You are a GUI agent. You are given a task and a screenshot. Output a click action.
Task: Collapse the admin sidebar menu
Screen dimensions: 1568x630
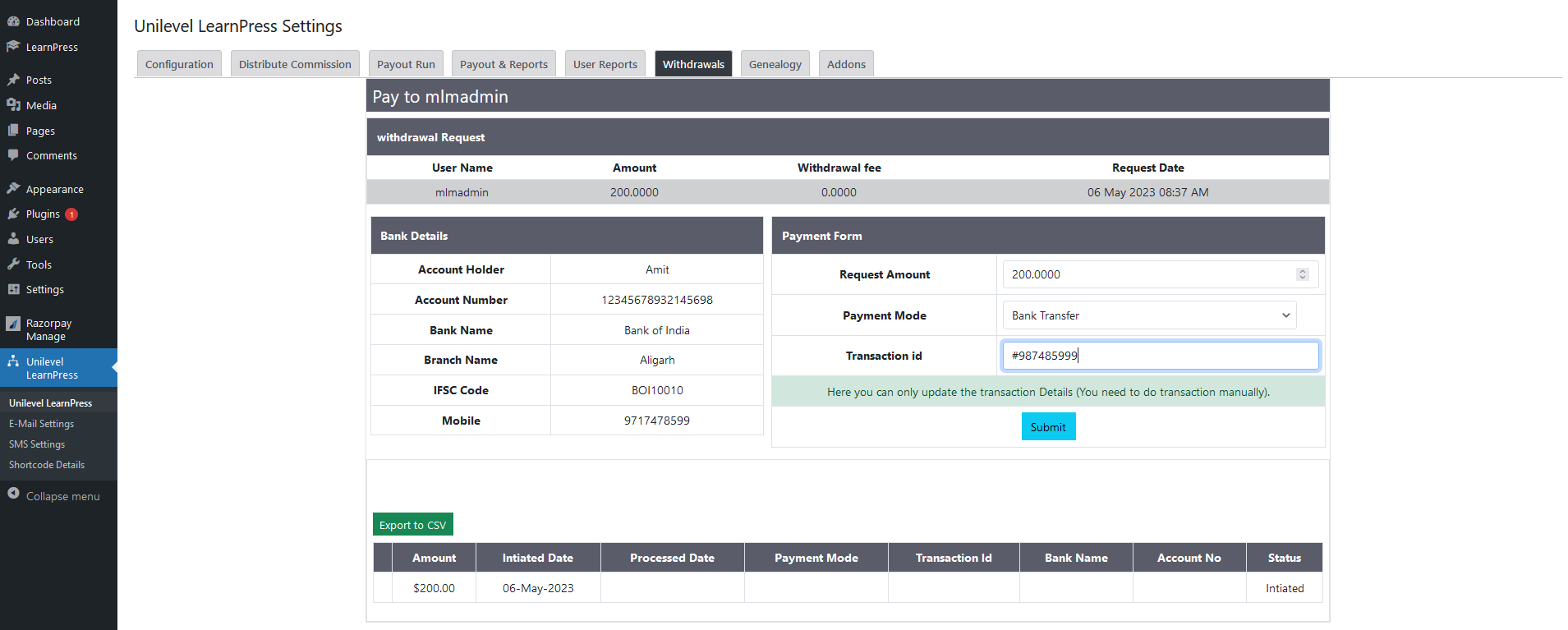click(x=54, y=496)
